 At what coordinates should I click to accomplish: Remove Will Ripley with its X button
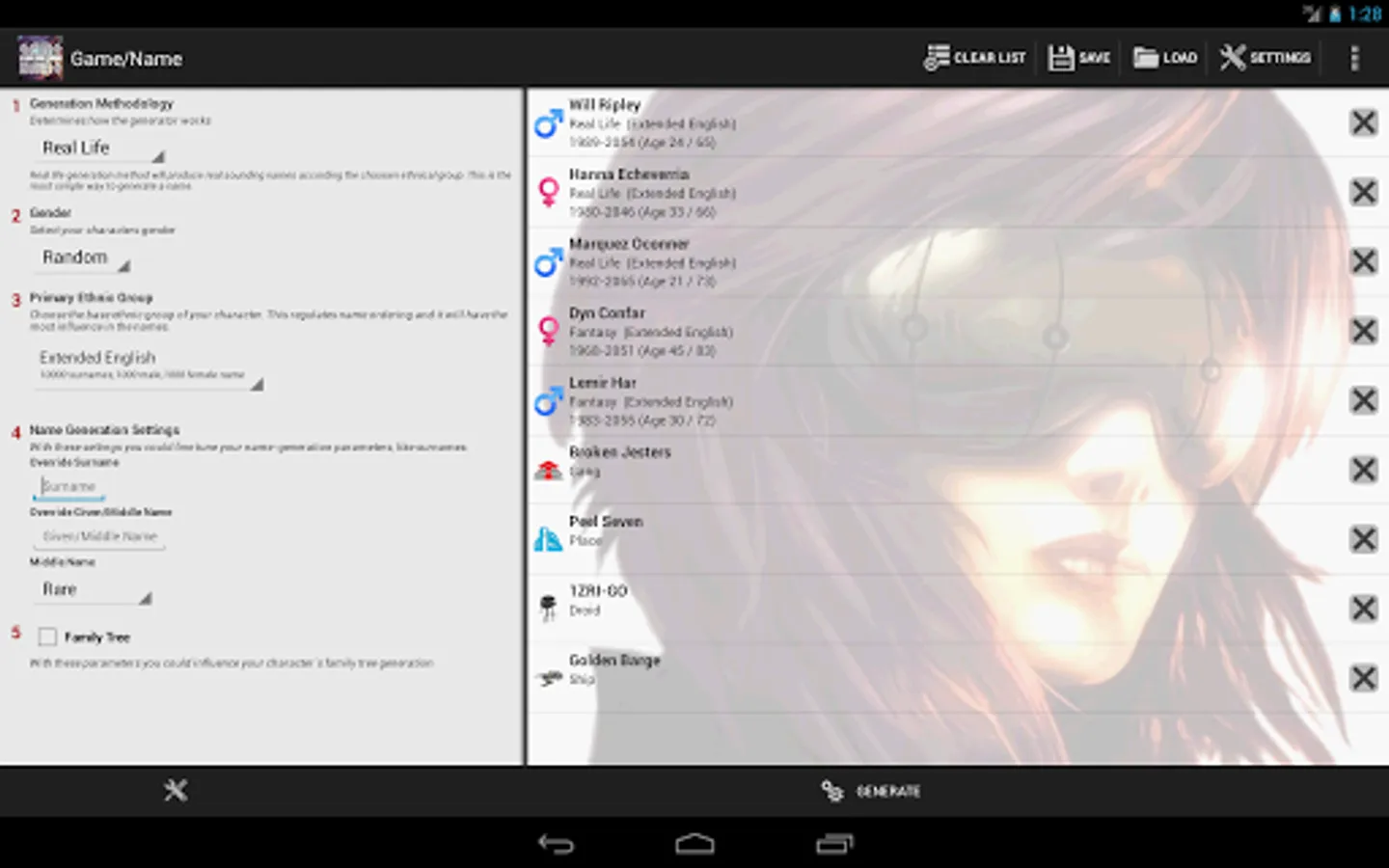1363,122
